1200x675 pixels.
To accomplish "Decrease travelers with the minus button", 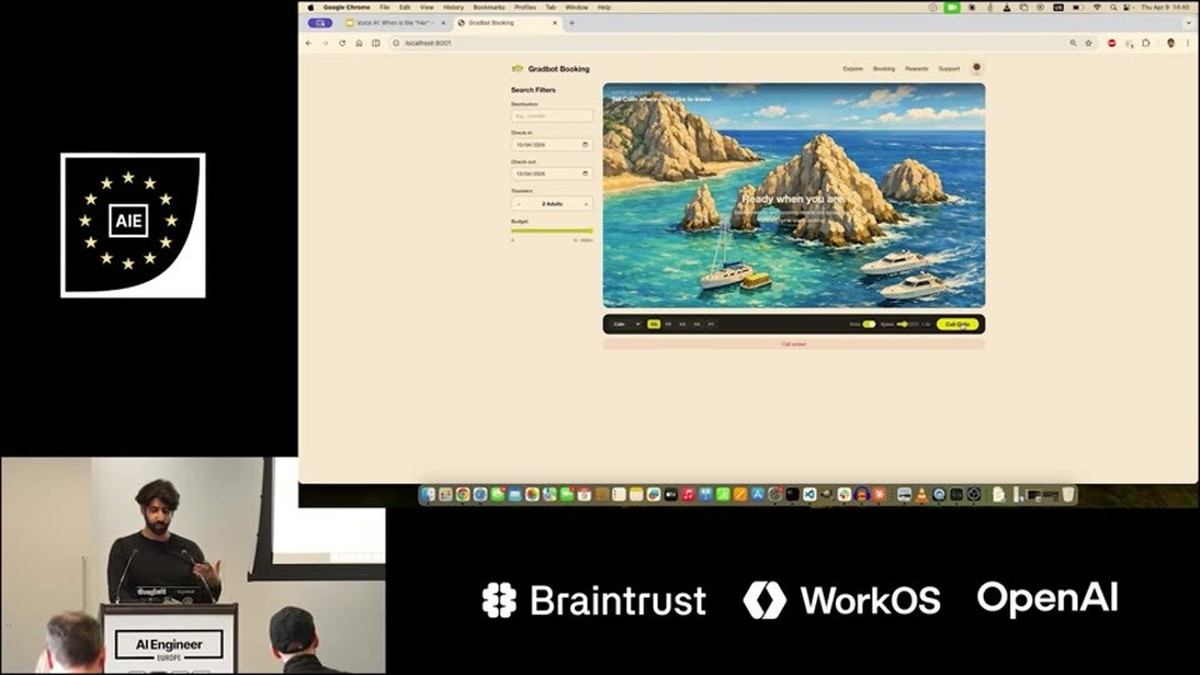I will coord(519,204).
